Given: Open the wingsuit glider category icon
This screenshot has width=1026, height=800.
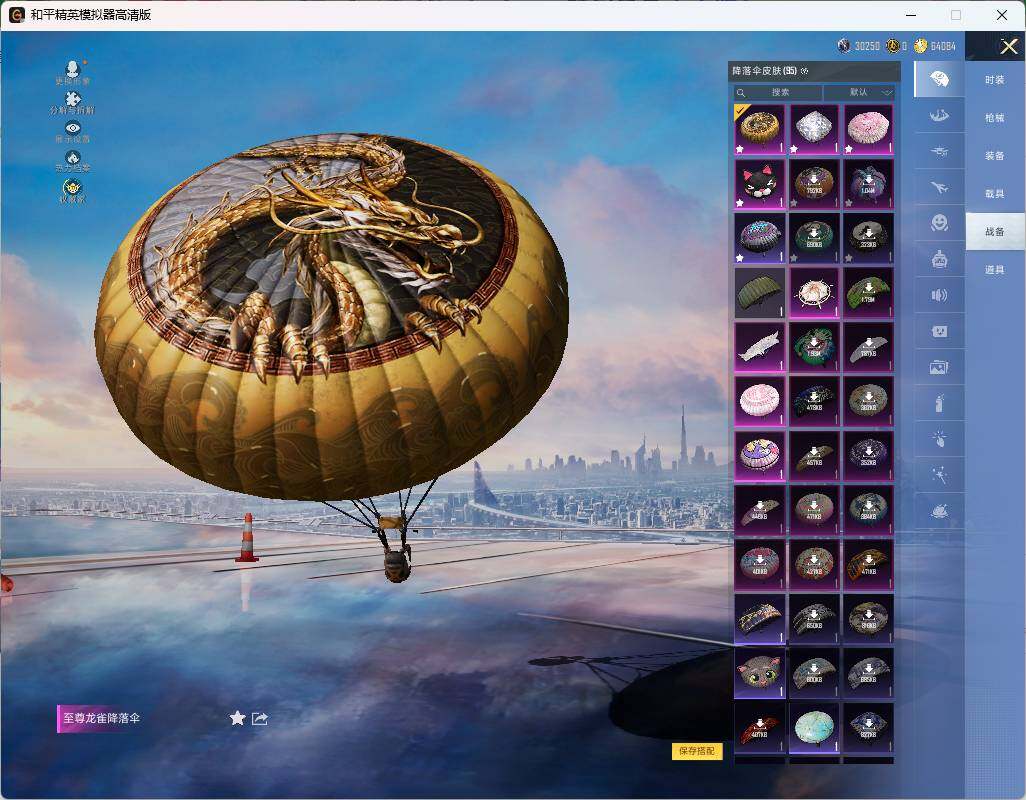Looking at the screenshot, I should click(x=939, y=116).
